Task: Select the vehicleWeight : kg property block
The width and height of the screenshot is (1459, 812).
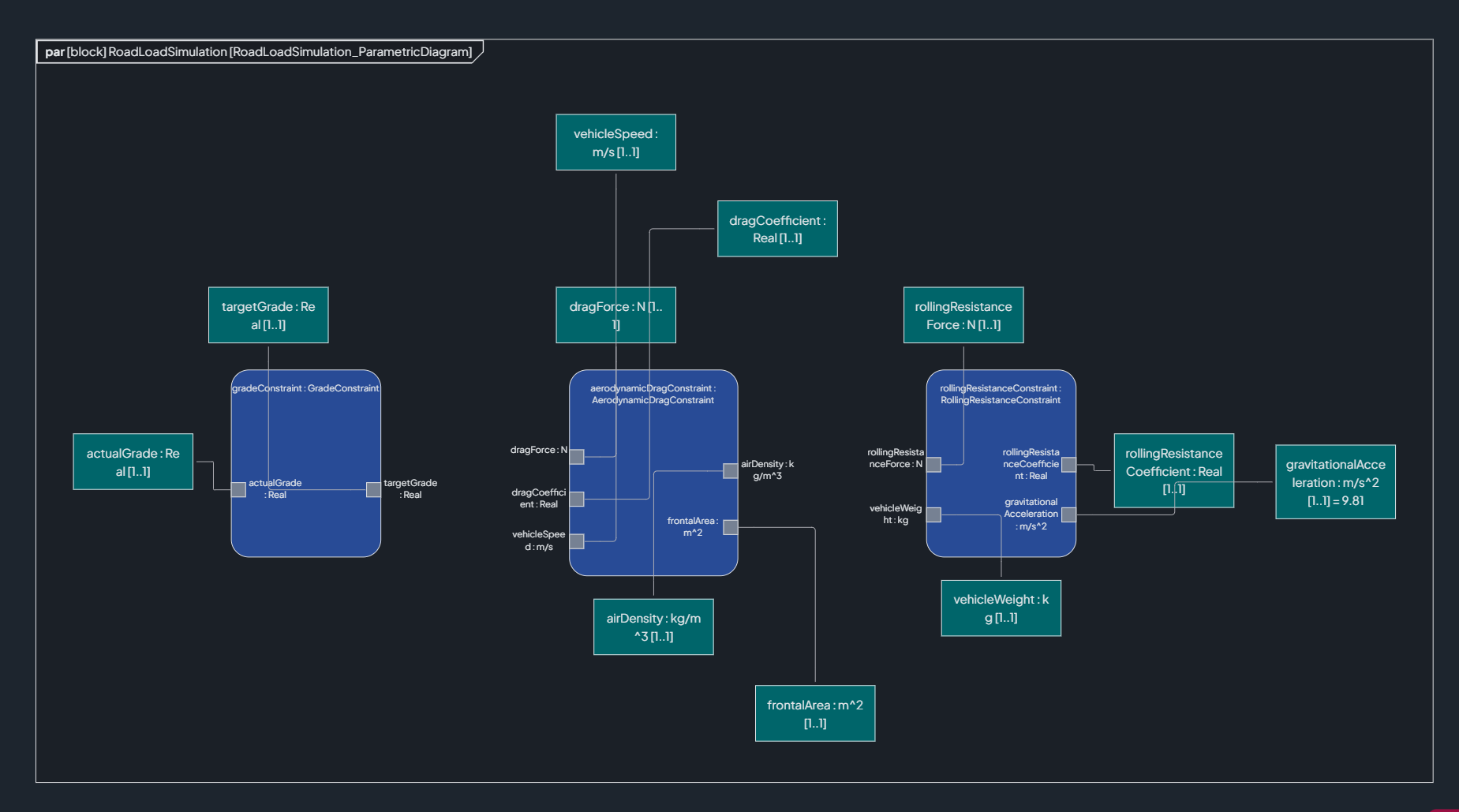Action: [x=1001, y=608]
